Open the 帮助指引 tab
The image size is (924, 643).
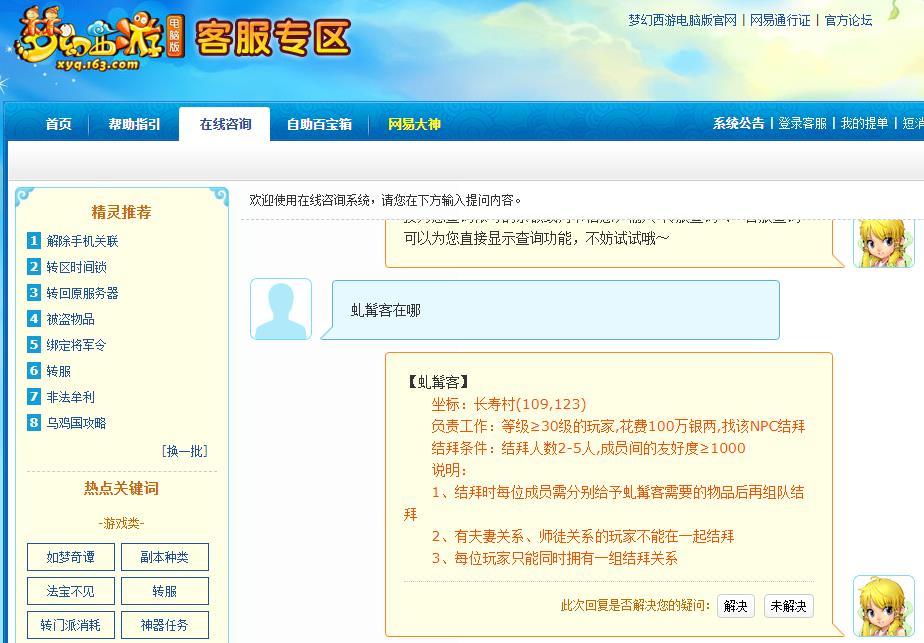(x=134, y=124)
